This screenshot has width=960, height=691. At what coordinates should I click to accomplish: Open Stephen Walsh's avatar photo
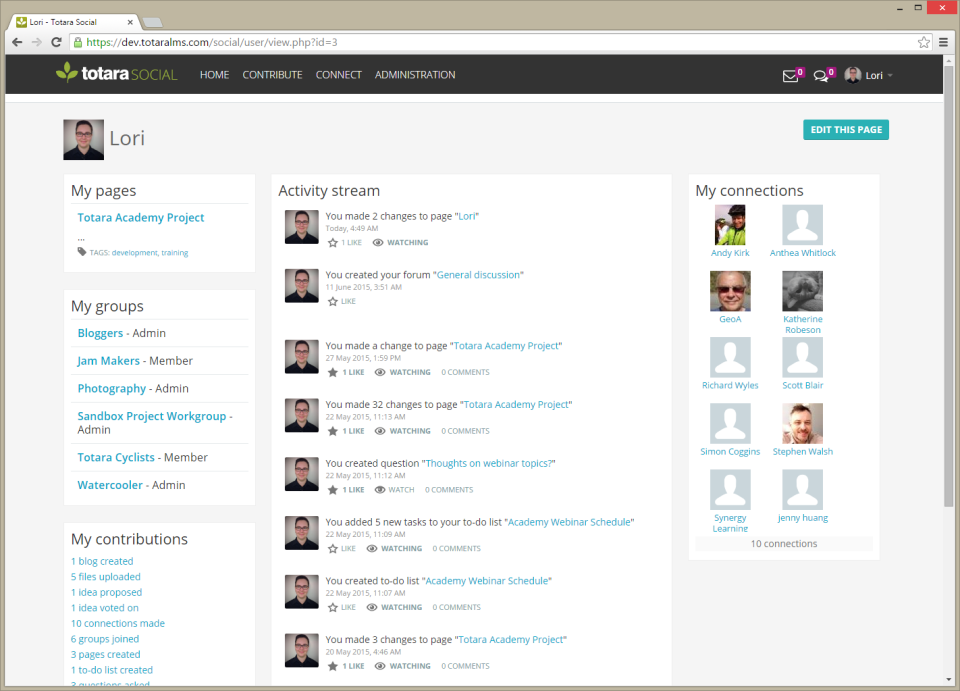tap(802, 423)
